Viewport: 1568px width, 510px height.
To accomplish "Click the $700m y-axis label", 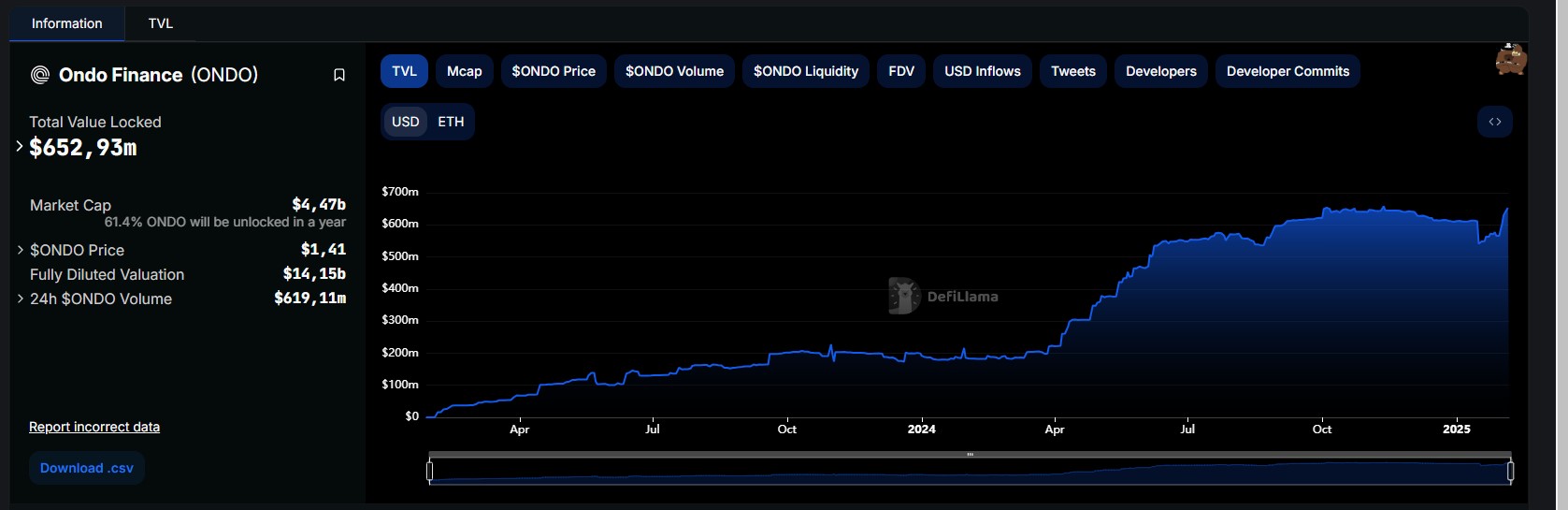I will click(400, 192).
